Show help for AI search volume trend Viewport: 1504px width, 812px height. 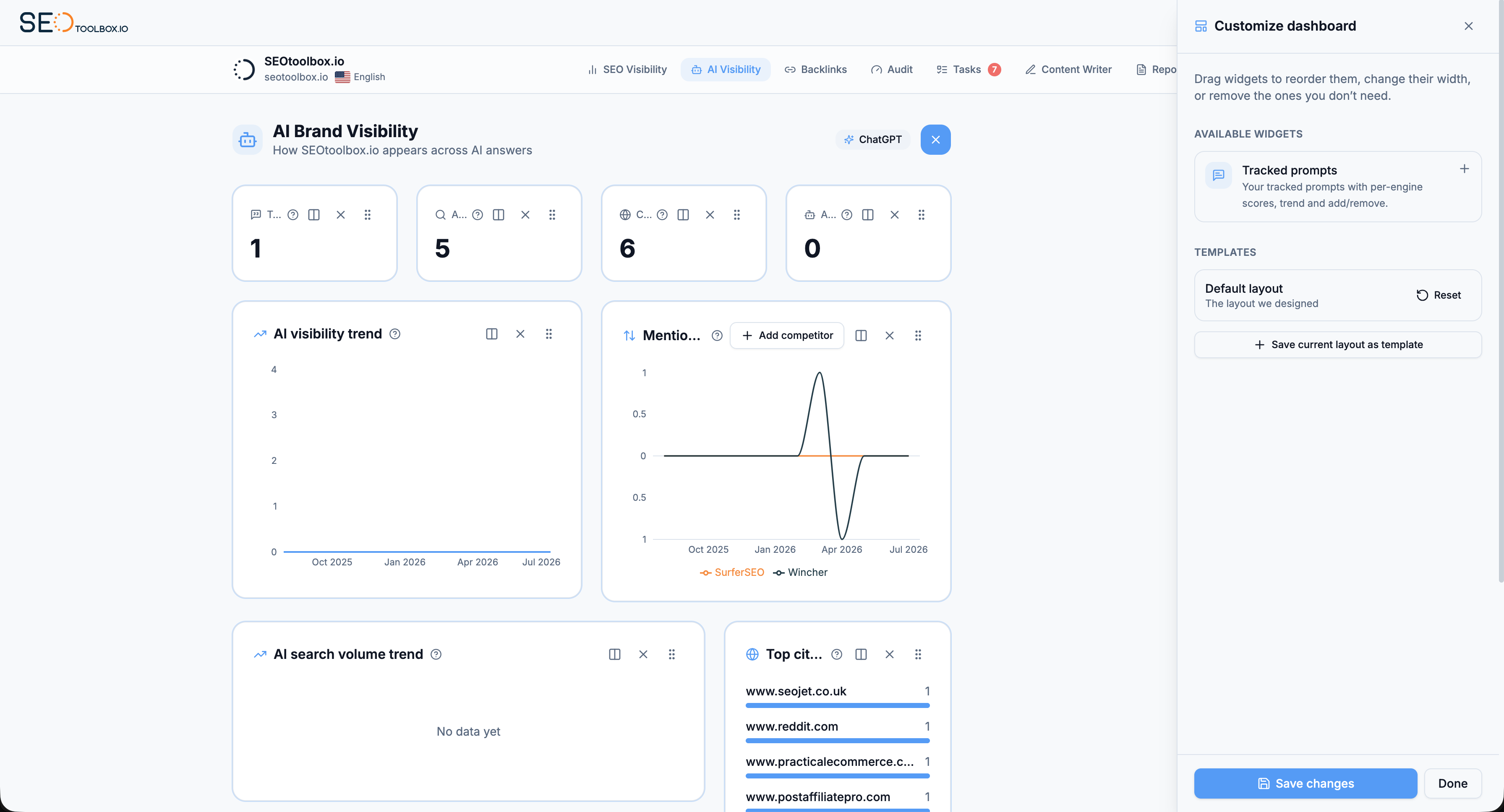436,654
